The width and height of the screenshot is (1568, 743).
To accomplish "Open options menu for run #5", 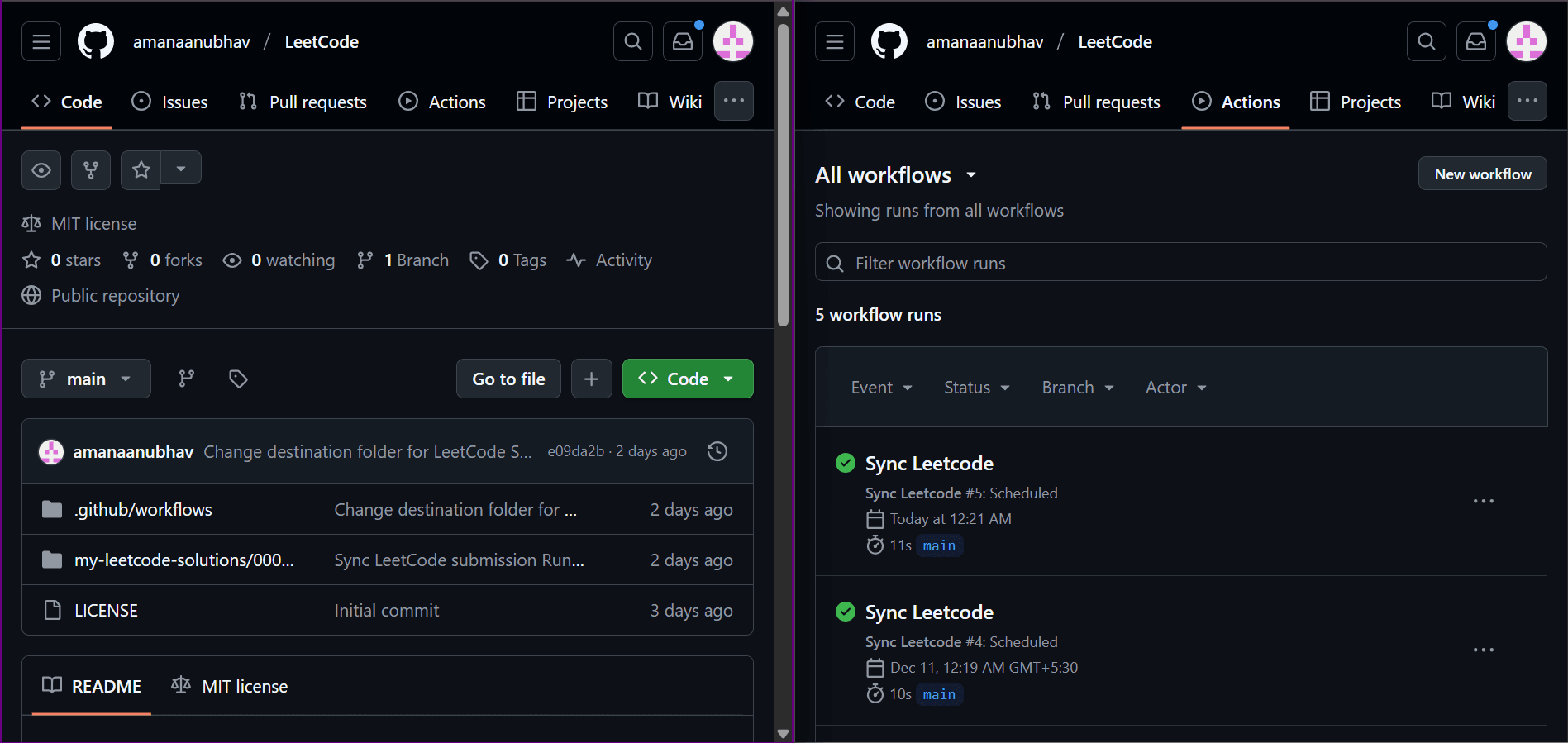I will point(1484,501).
